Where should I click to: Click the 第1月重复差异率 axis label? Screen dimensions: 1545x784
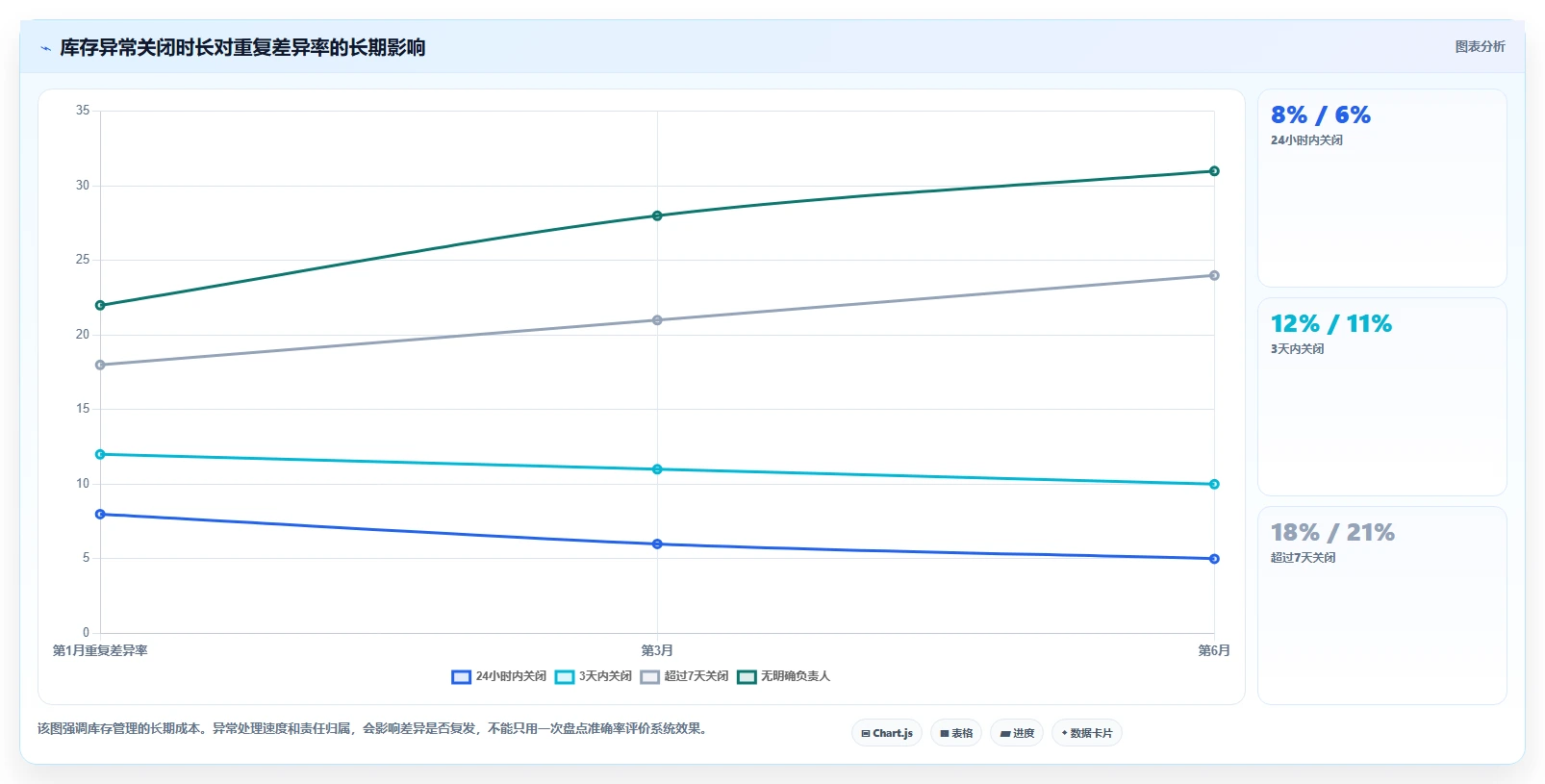tap(100, 651)
